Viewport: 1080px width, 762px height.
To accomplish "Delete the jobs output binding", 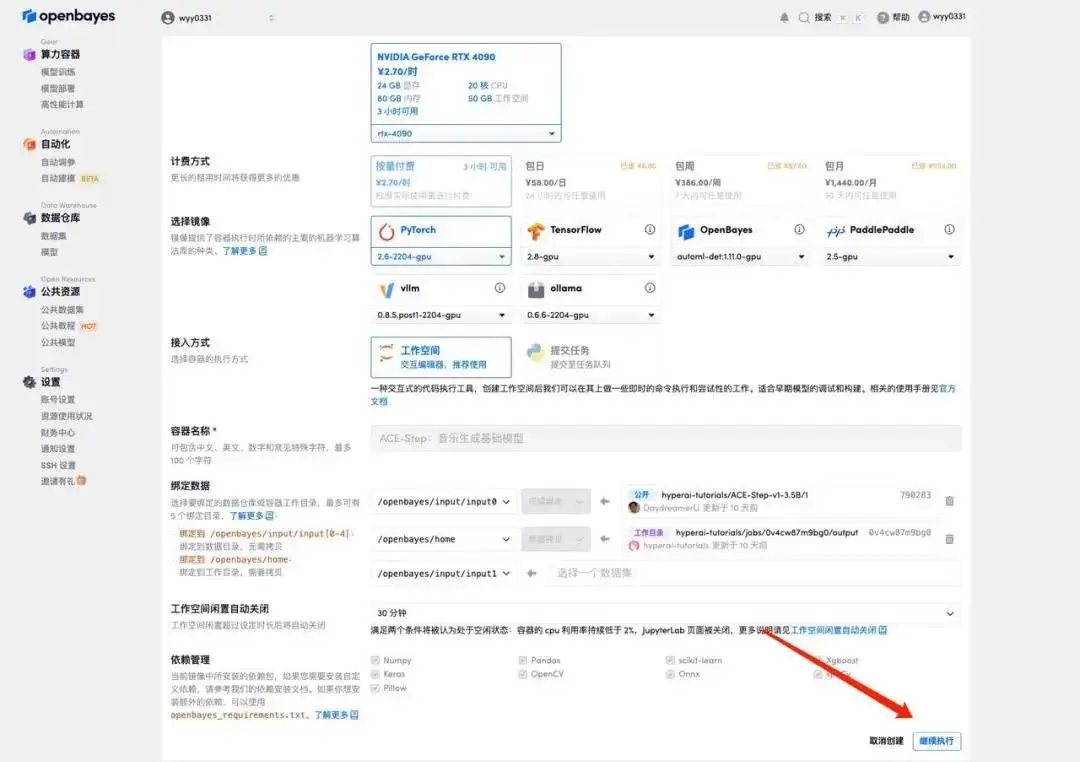I will 949,539.
